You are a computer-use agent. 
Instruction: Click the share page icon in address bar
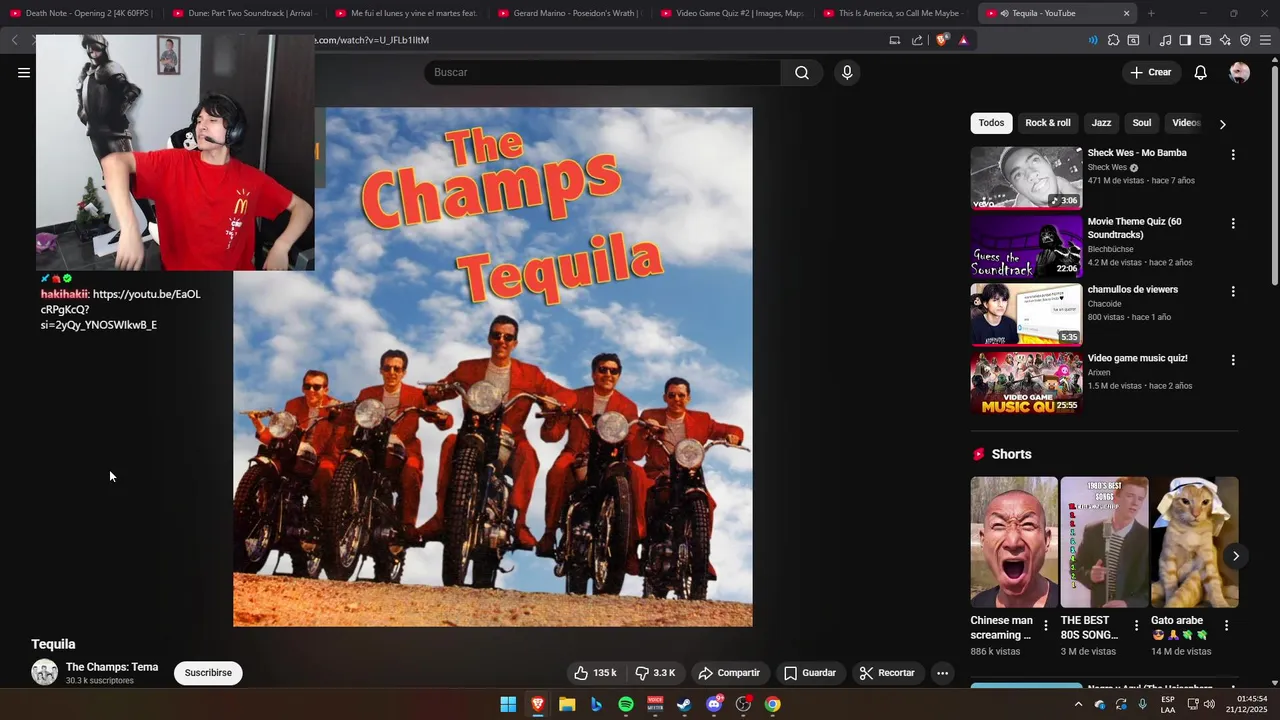[x=917, y=40]
